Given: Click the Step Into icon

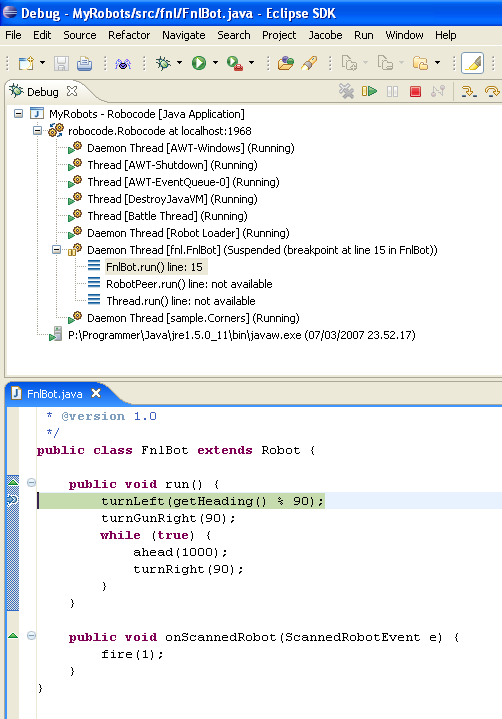Looking at the screenshot, I should pos(469,92).
